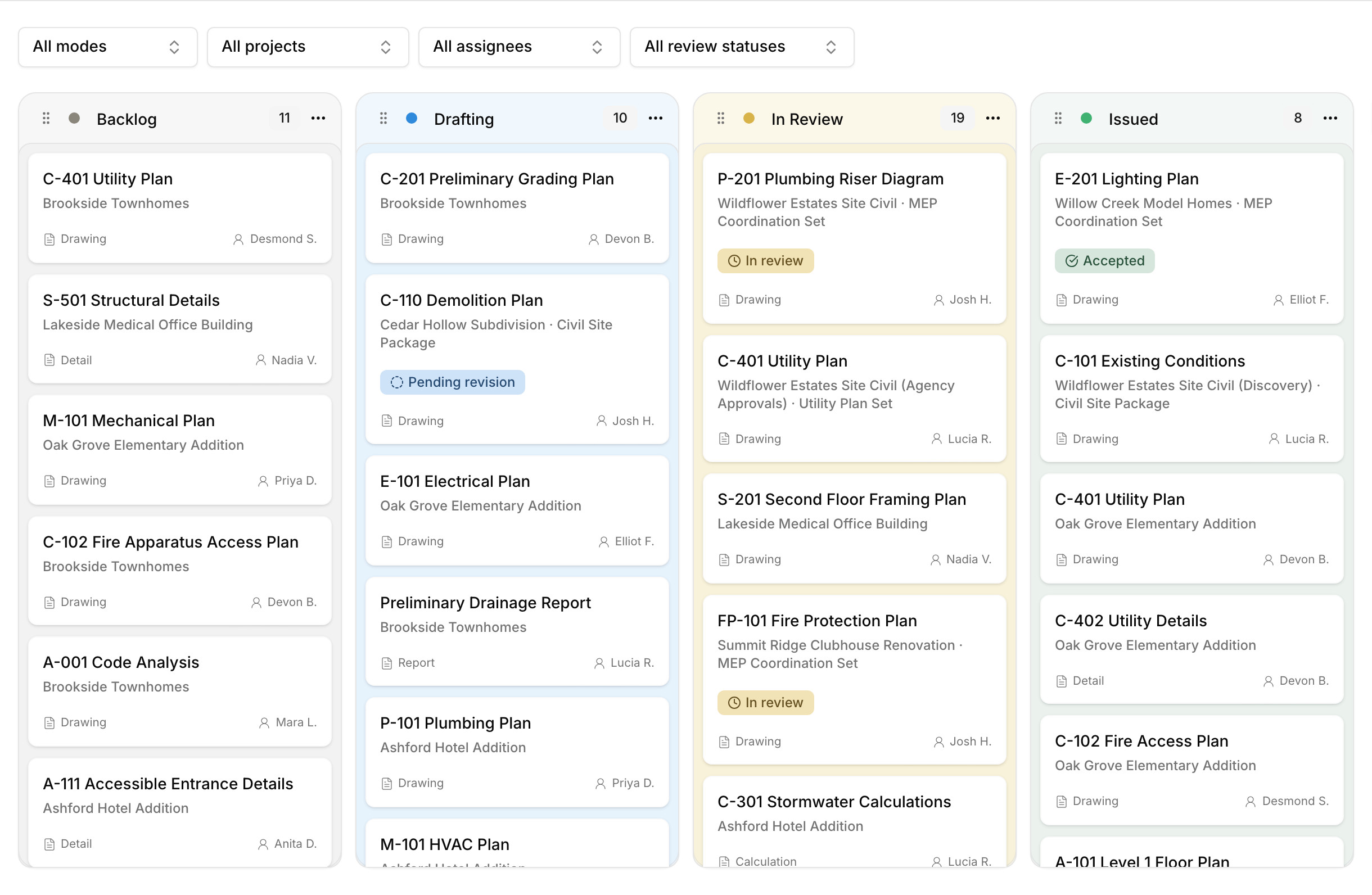
Task: Open All review statuses dropdown
Action: (x=741, y=47)
